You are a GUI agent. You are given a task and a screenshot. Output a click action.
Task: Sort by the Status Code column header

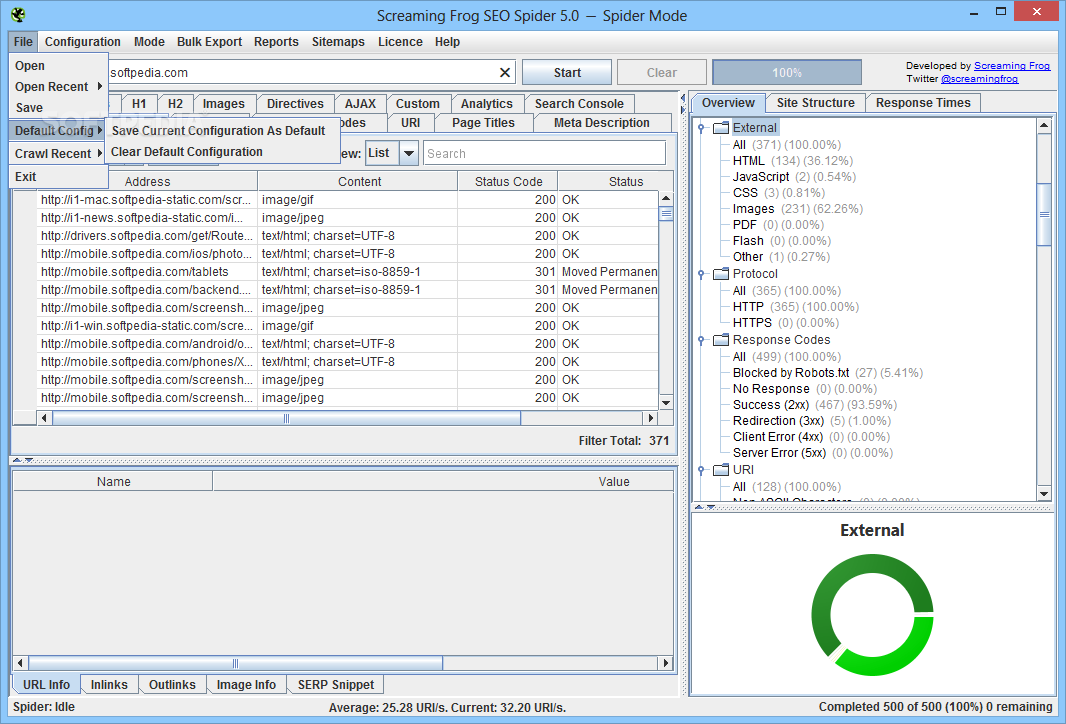coord(508,182)
